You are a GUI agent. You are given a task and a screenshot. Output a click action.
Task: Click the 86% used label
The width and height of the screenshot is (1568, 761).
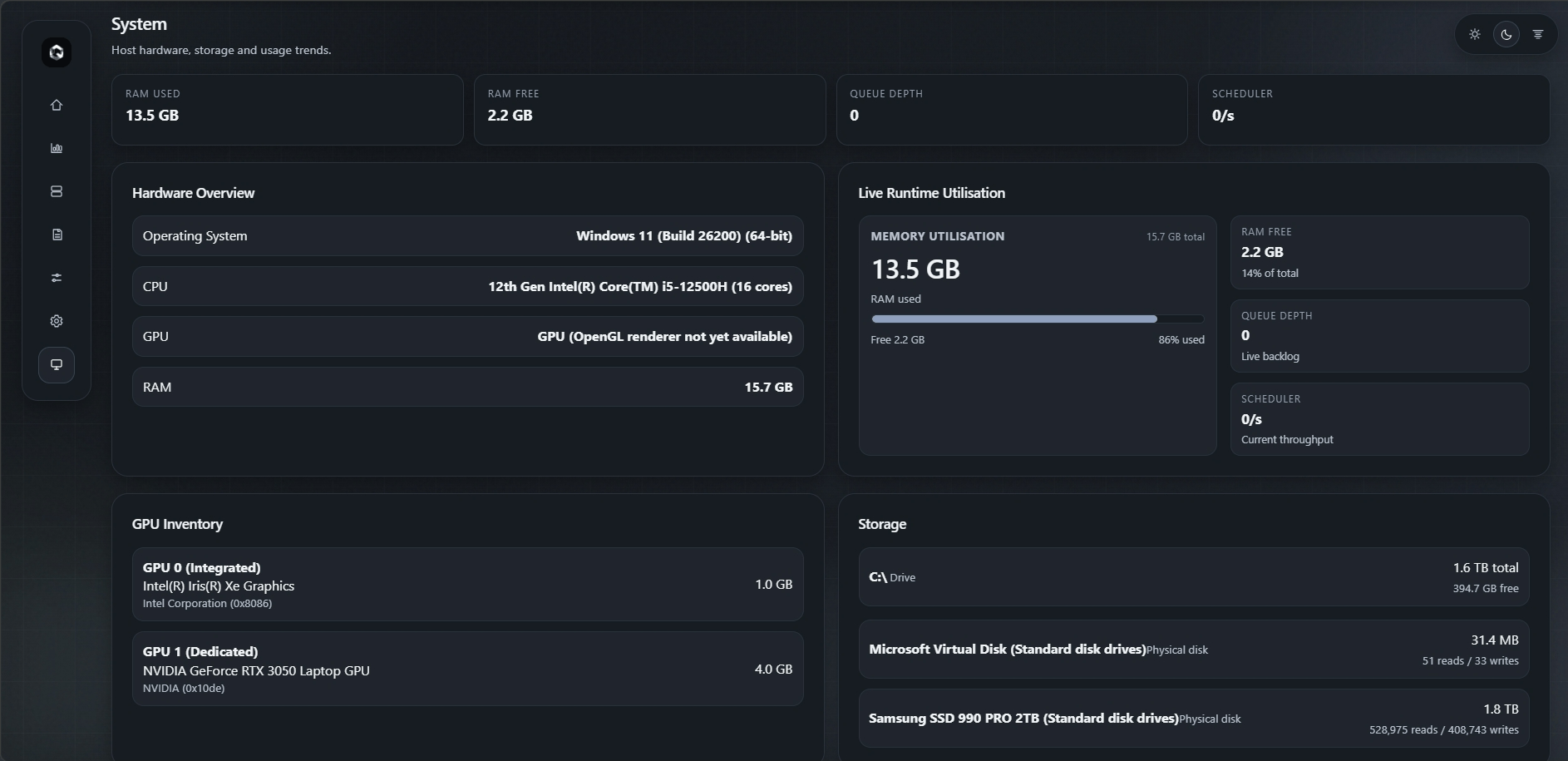[1181, 340]
